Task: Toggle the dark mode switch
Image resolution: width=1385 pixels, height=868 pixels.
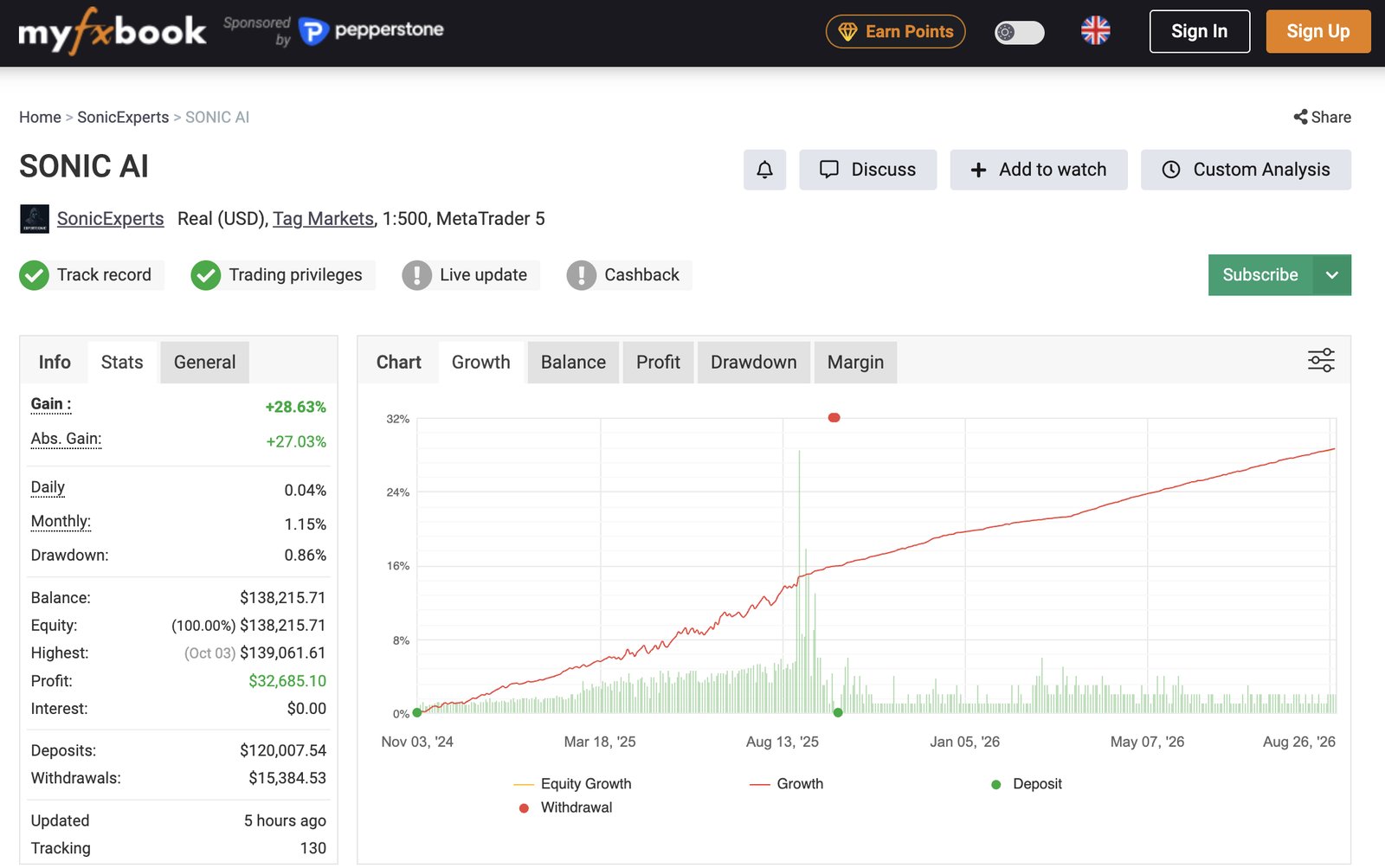Action: point(1019,32)
